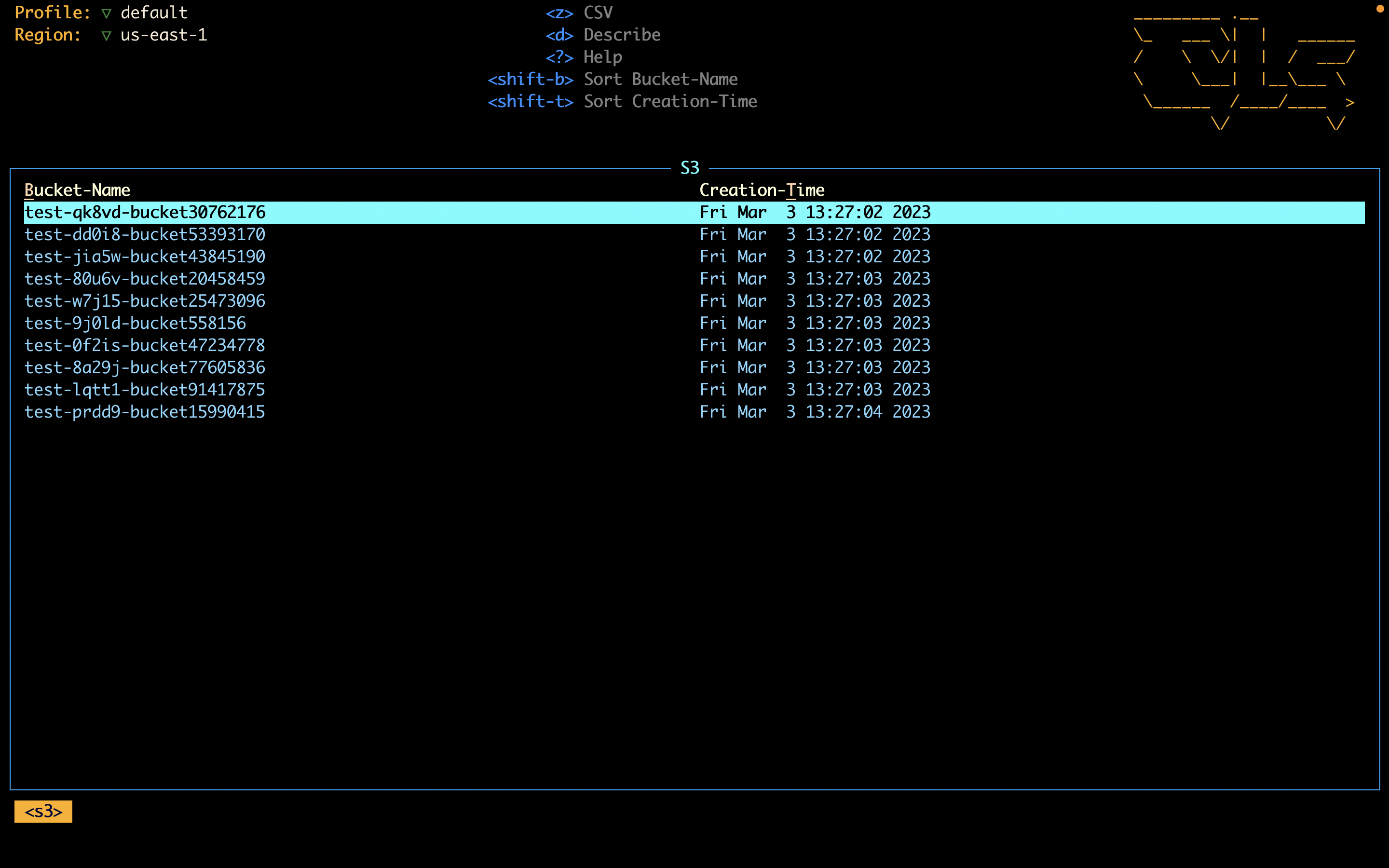Select bucket test-qk8vd-bucket30762176
This screenshot has height=868, width=1389.
point(145,212)
